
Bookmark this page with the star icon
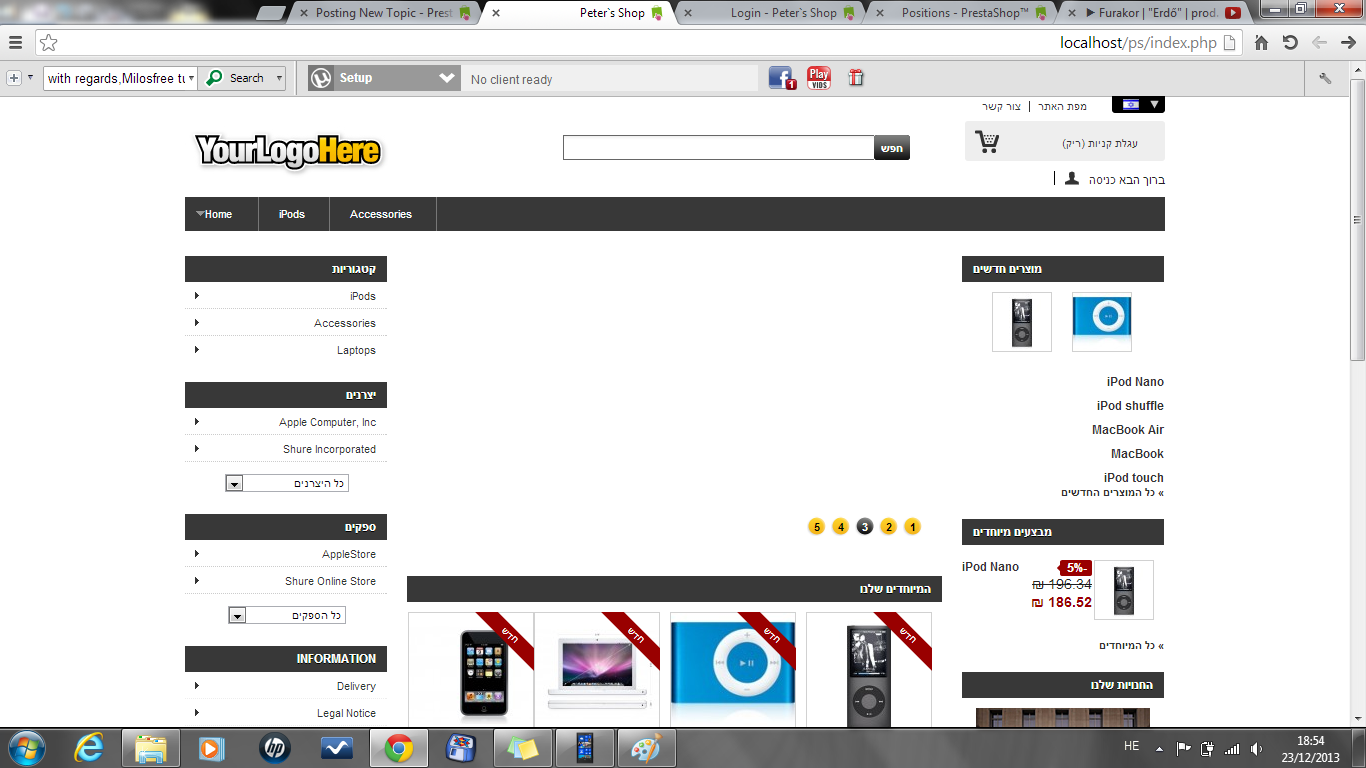(x=48, y=43)
